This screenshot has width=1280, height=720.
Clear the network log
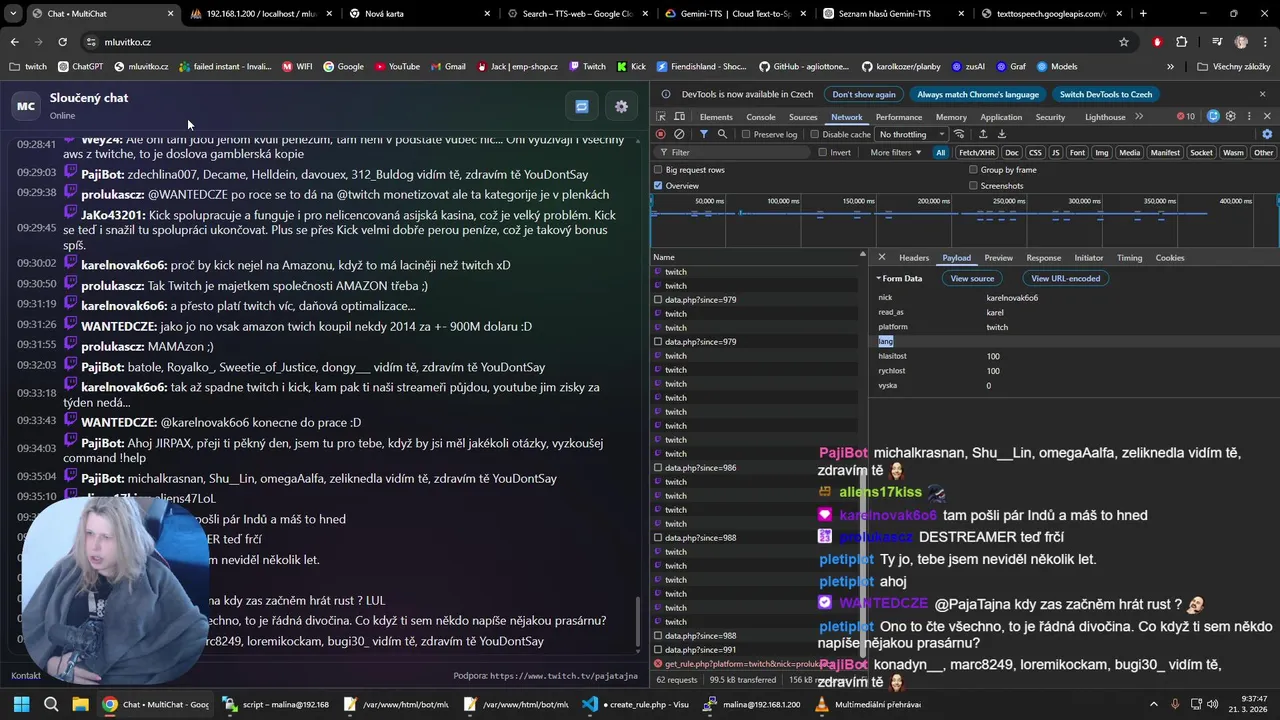pyautogui.click(x=679, y=134)
